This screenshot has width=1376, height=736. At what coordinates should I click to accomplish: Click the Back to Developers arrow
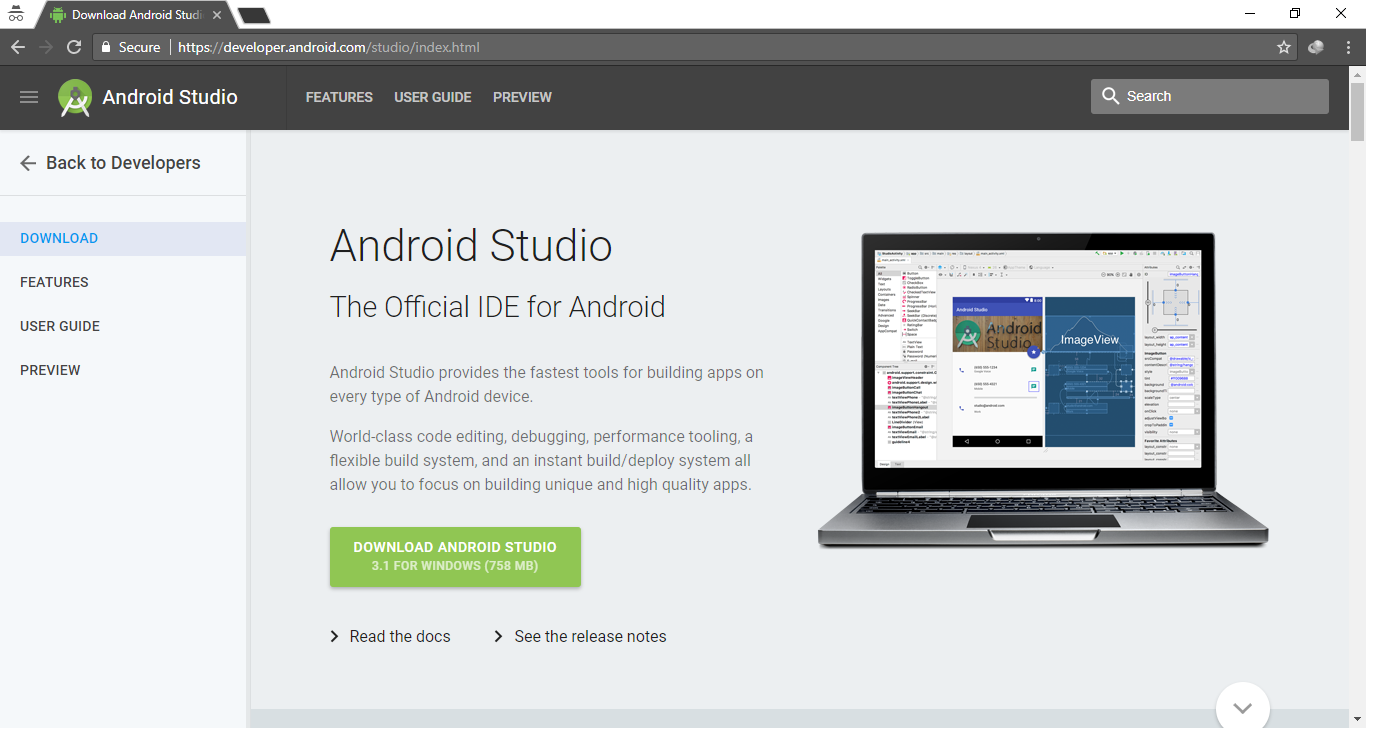coord(27,162)
